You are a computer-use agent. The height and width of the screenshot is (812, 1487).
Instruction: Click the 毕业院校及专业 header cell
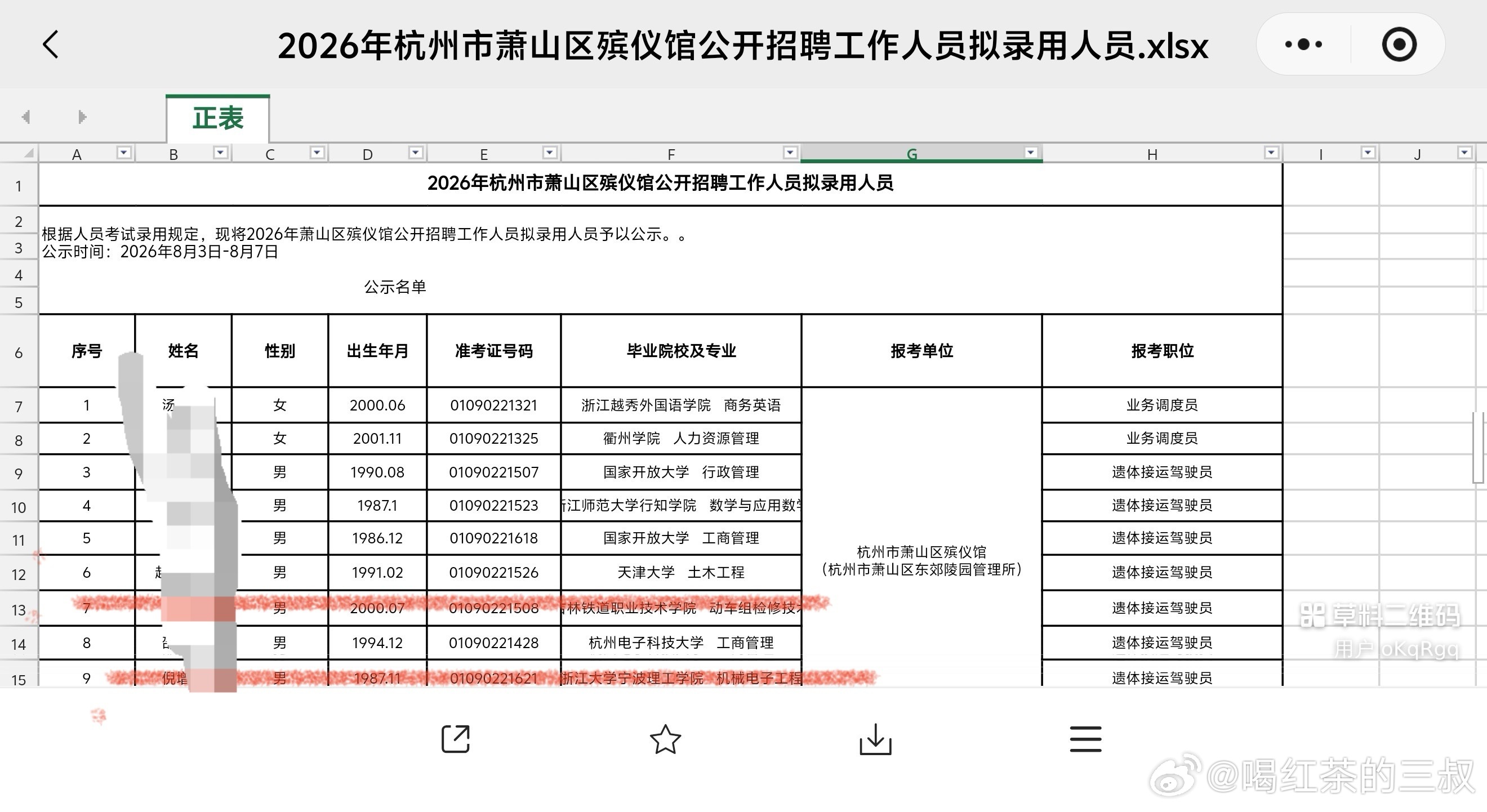(681, 351)
